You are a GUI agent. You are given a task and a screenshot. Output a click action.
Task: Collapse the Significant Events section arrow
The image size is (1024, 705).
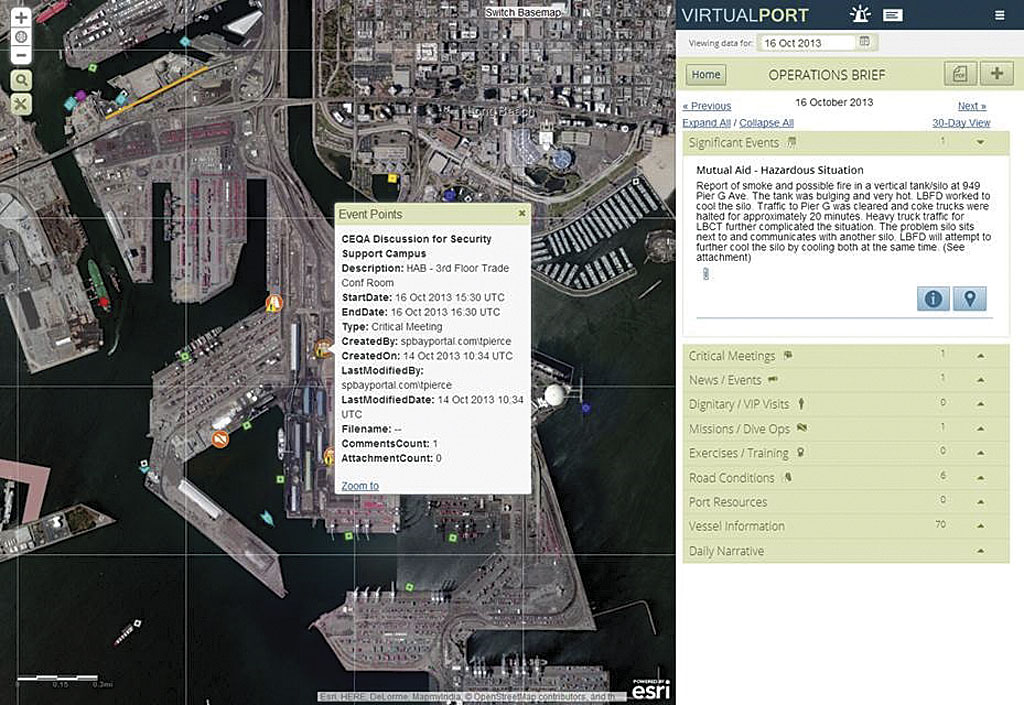[x=980, y=142]
